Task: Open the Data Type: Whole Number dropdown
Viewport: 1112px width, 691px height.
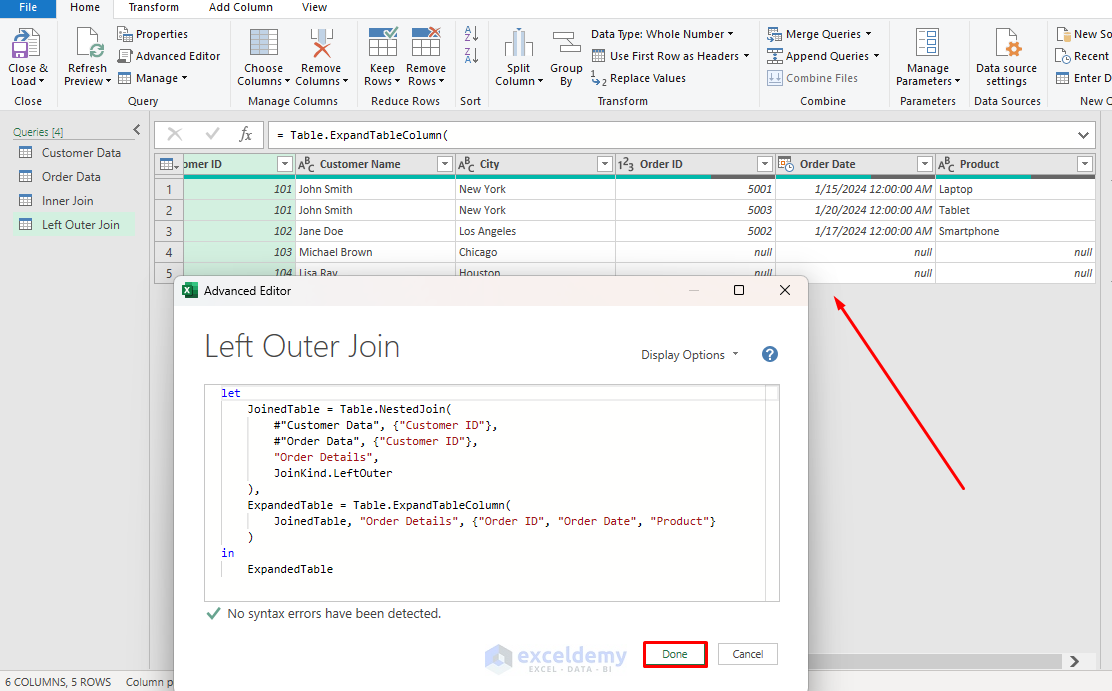Action: tap(662, 34)
